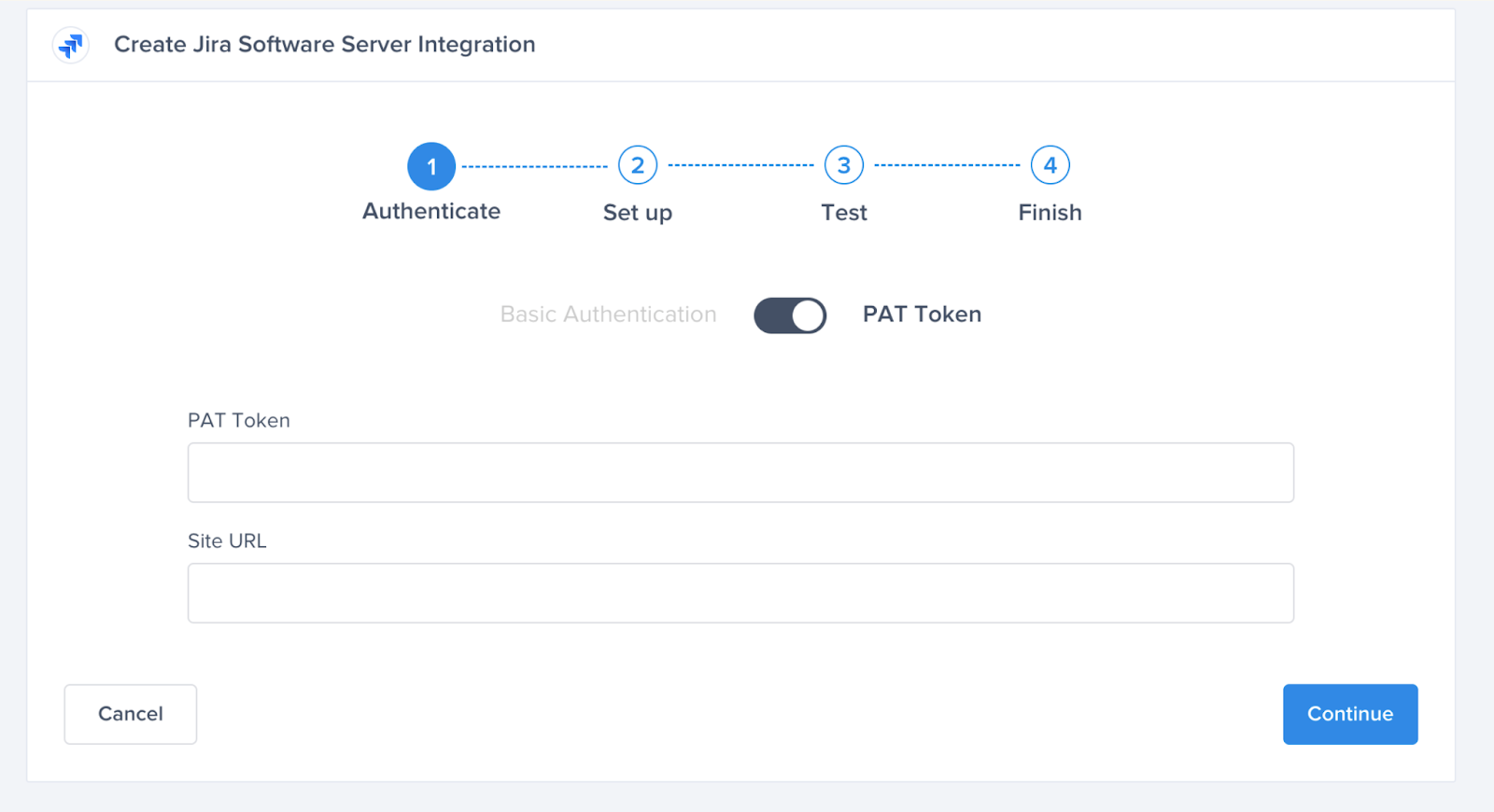Click the Authenticate step label
The height and width of the screenshot is (812, 1494).
[431, 212]
